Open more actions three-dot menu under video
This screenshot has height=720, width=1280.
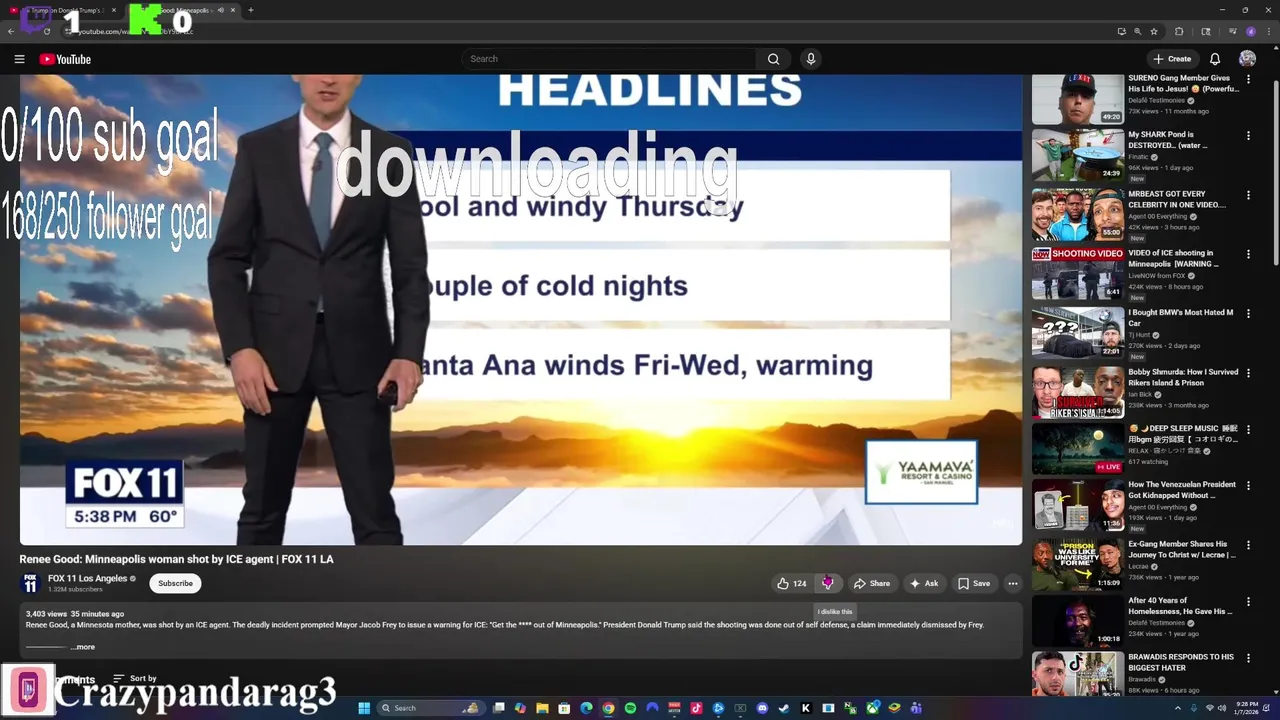coord(1013,583)
